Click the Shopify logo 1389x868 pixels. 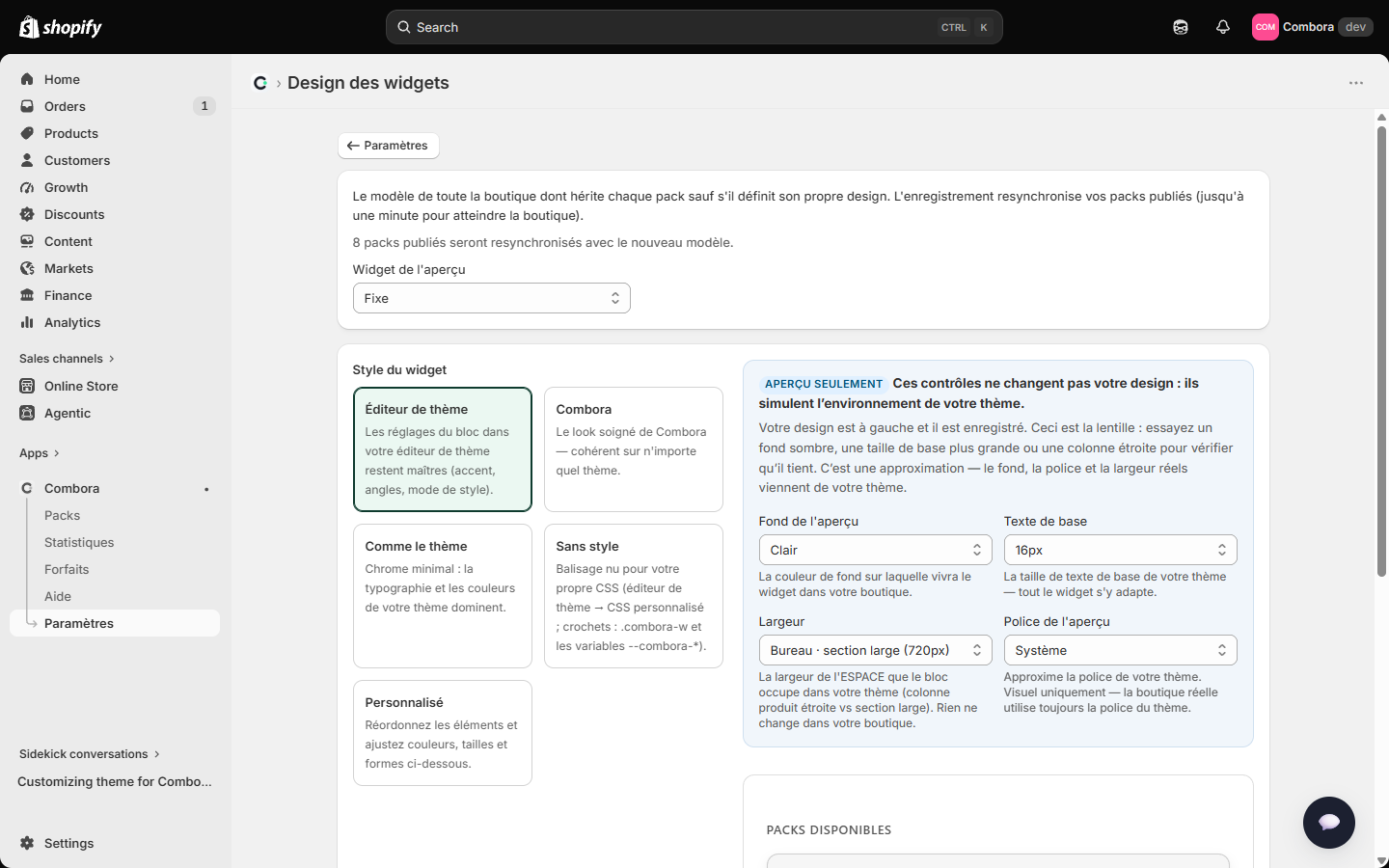coord(61,27)
